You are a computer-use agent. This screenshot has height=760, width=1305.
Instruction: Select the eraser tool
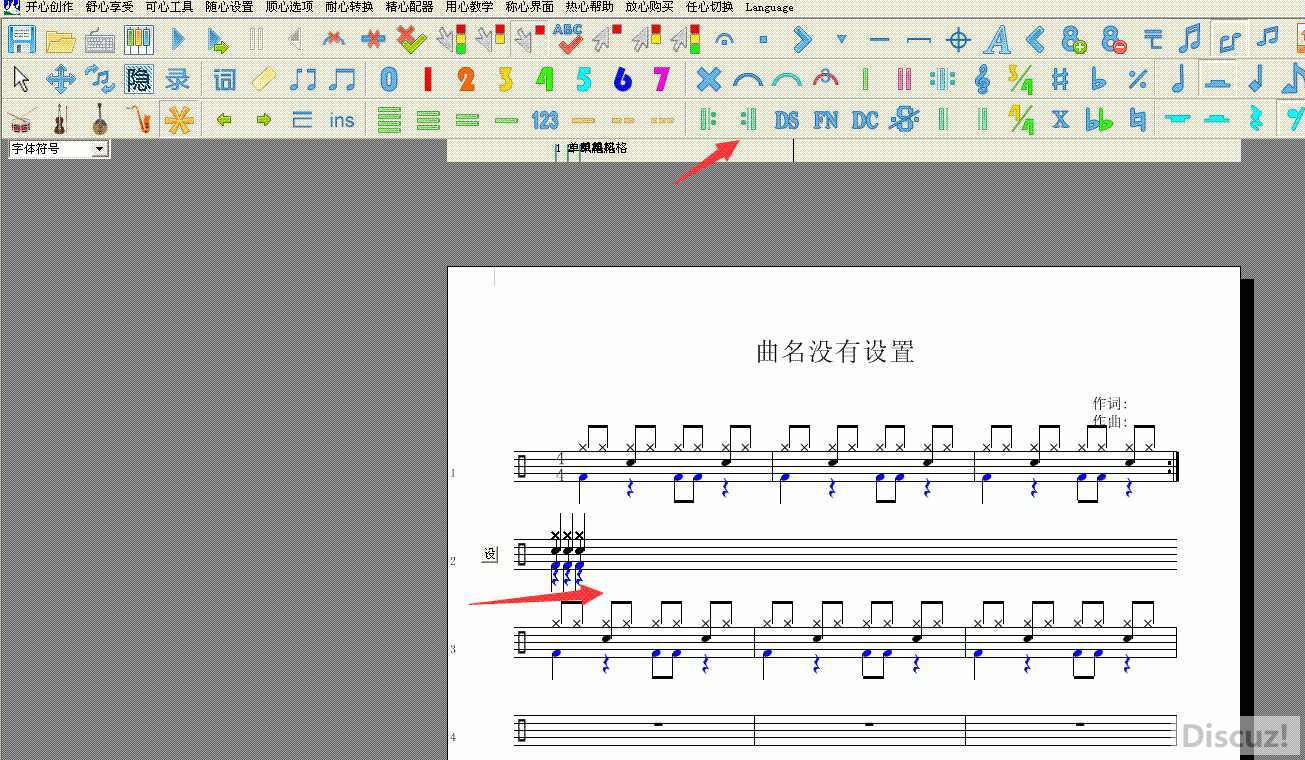(x=263, y=79)
